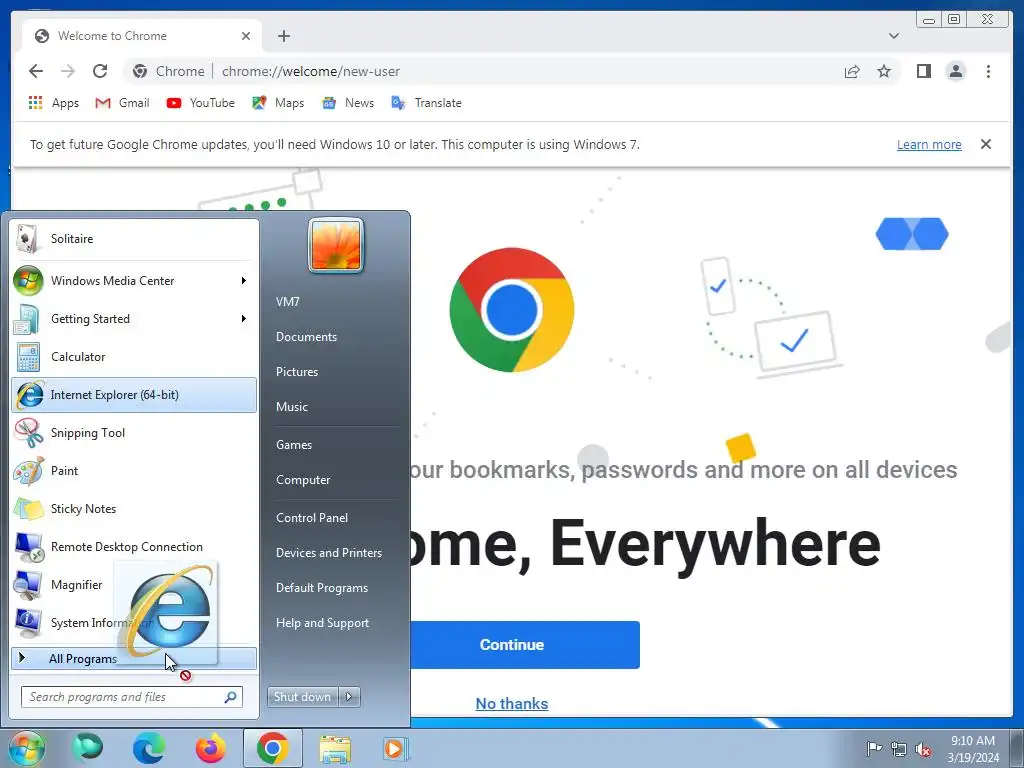This screenshot has width=1024, height=768.
Task: Open Remote Desktop Connection
Action: (133, 547)
